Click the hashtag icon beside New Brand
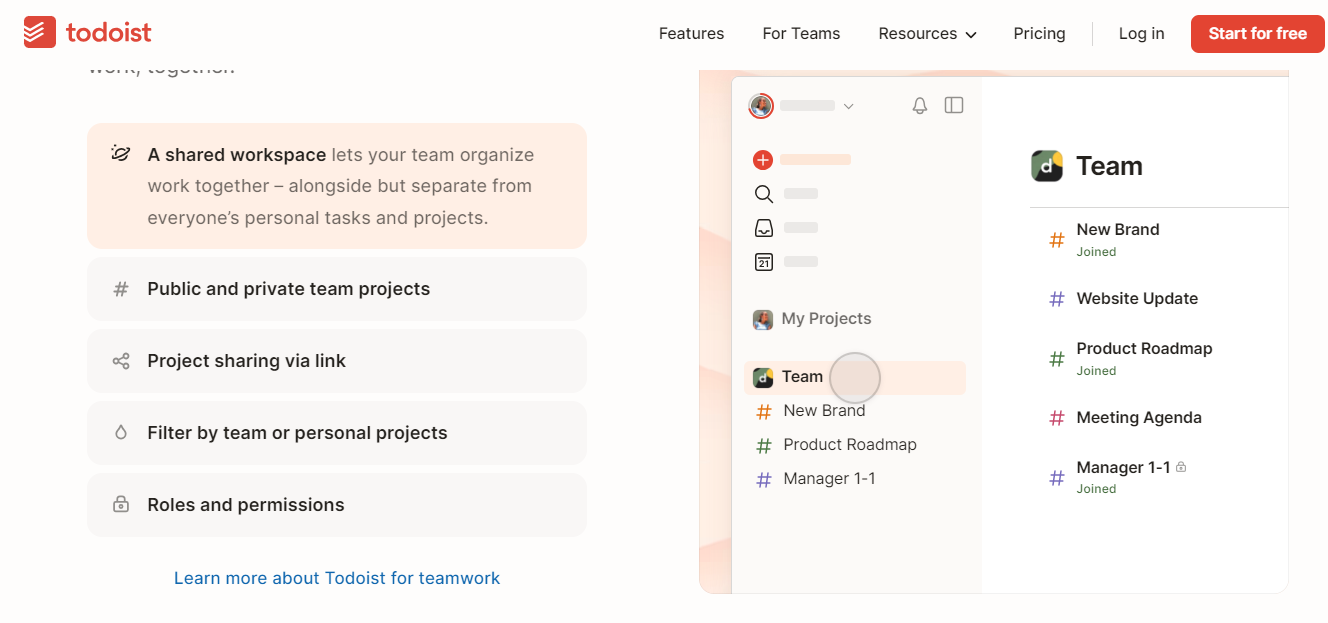Image resolution: width=1328 pixels, height=623 pixels. click(1057, 240)
